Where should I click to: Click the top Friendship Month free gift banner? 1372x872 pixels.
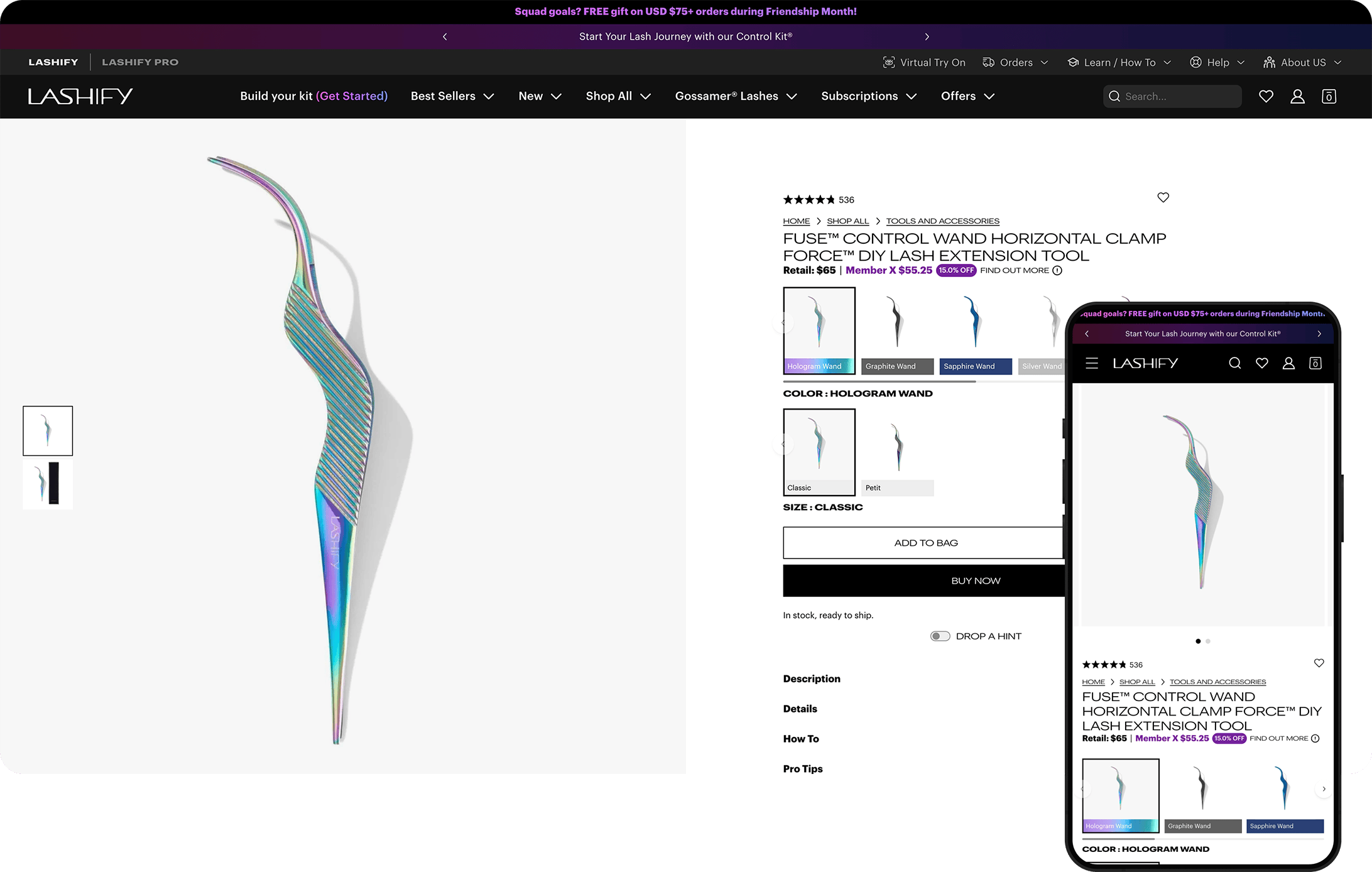tap(686, 11)
